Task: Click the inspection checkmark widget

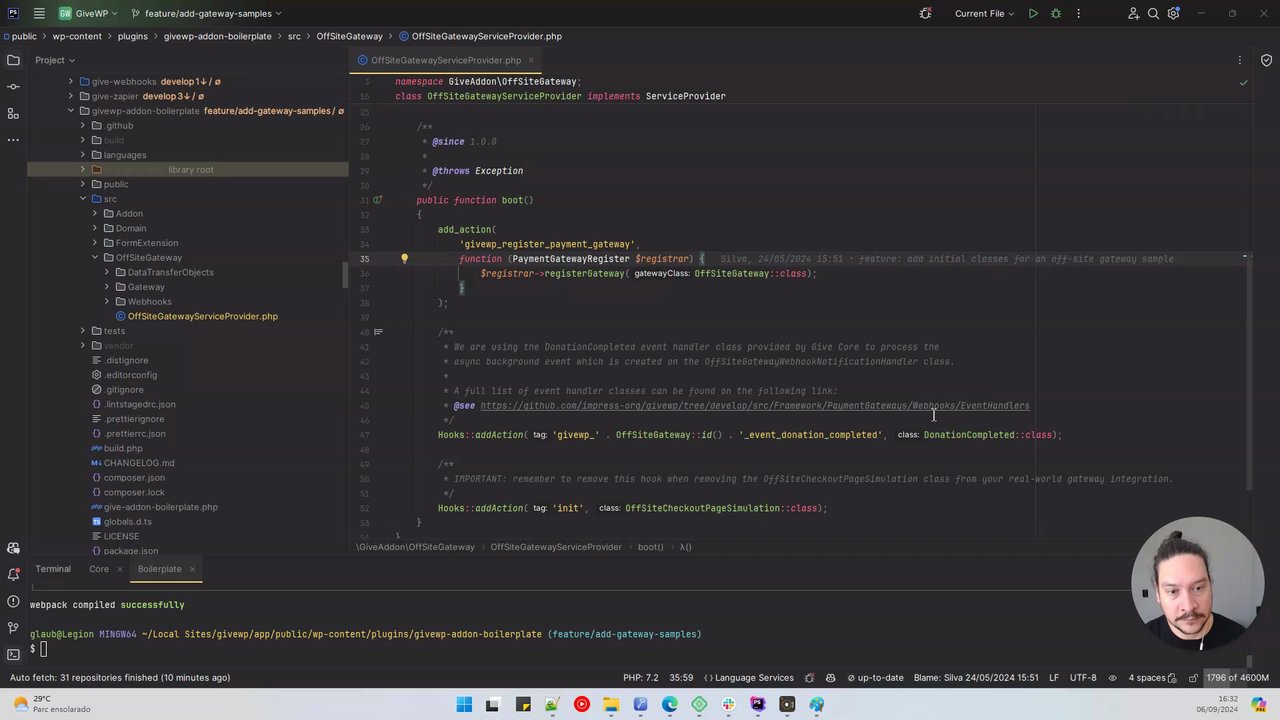Action: click(x=1243, y=82)
